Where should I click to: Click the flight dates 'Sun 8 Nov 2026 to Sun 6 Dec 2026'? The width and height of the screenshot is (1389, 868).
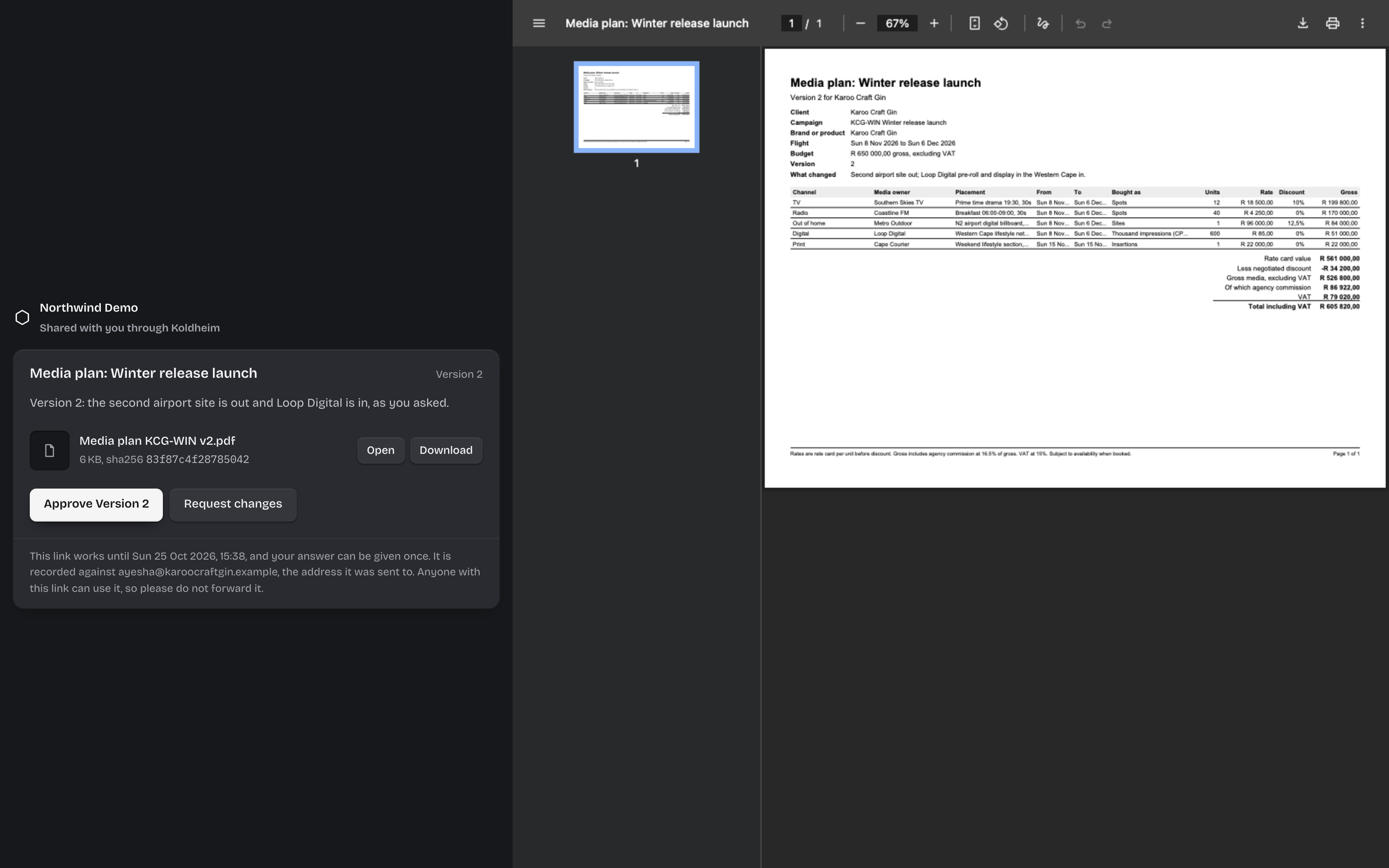click(902, 143)
